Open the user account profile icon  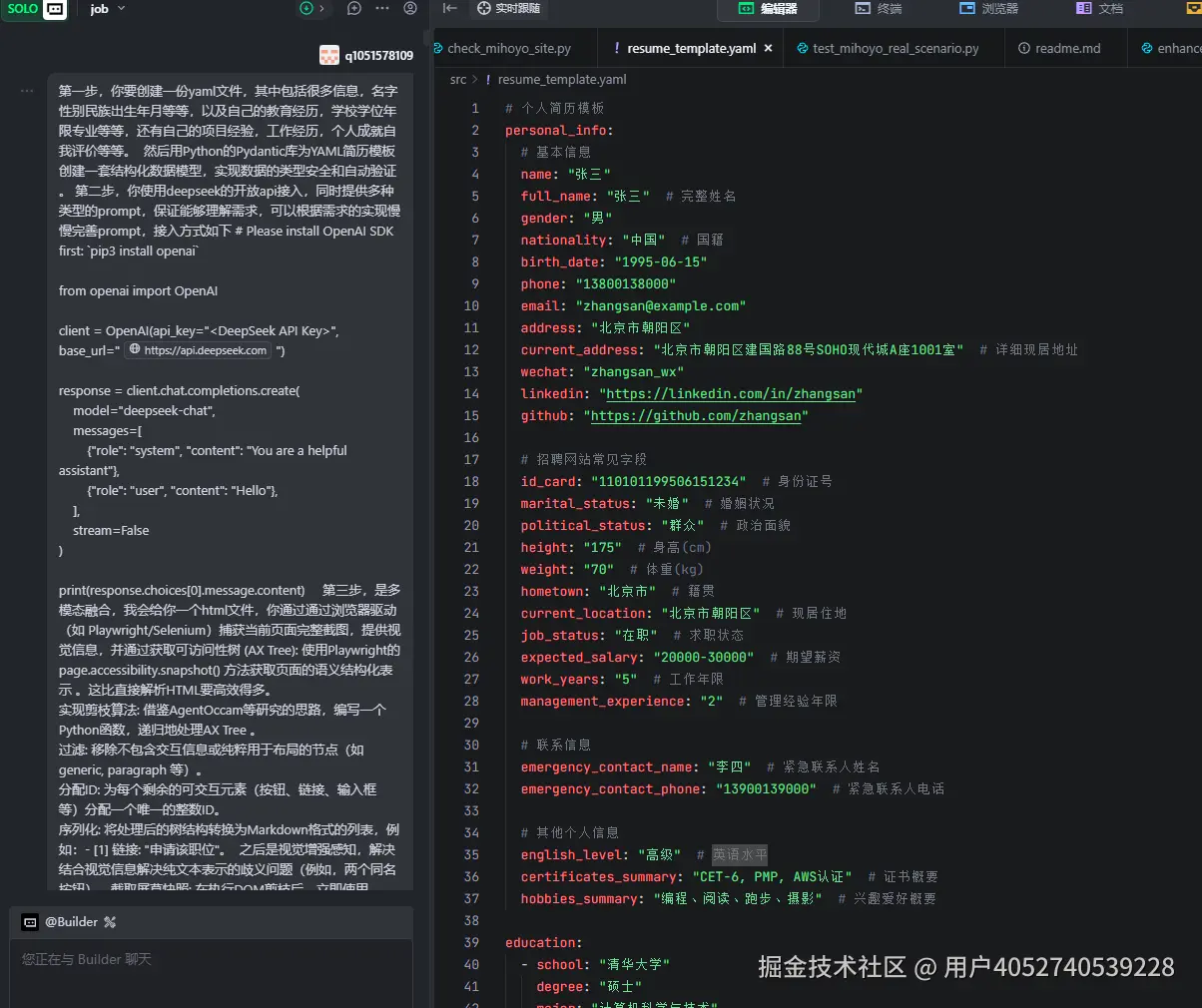(x=410, y=8)
